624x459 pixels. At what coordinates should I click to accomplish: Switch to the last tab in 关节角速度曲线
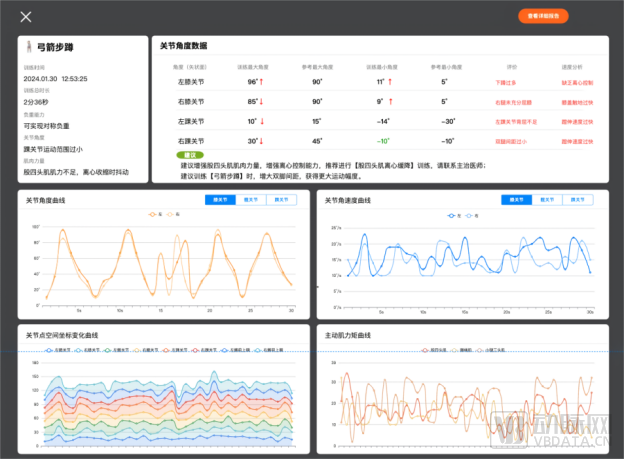click(578, 200)
